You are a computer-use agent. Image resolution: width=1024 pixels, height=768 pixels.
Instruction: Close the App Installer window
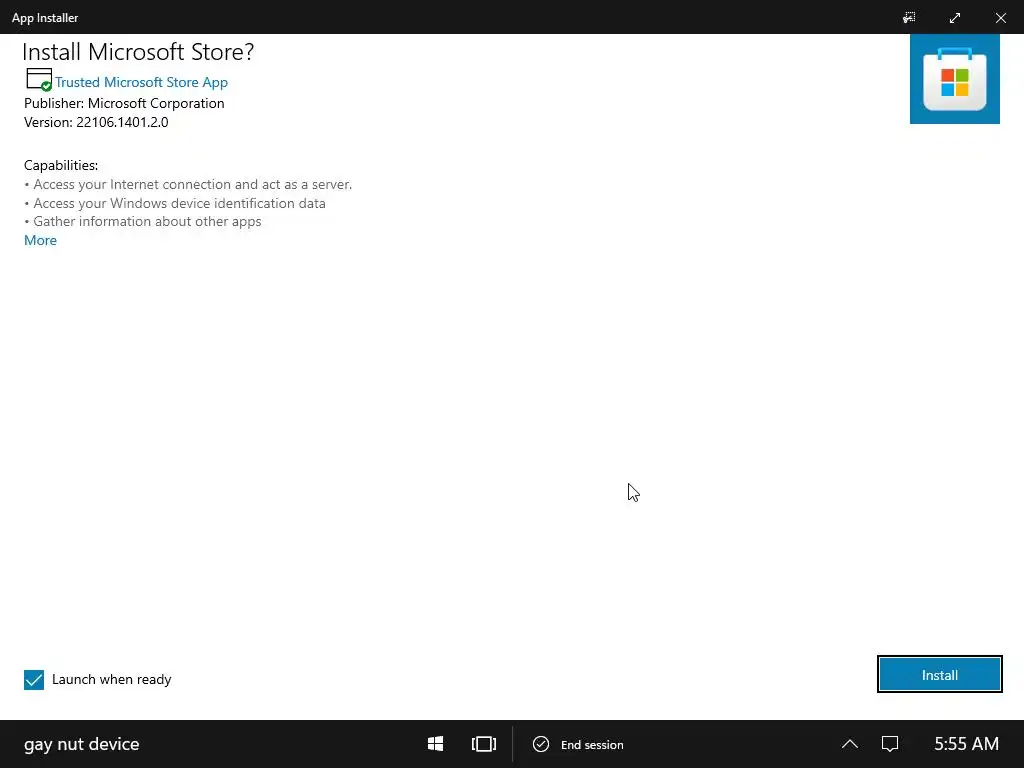1000,18
